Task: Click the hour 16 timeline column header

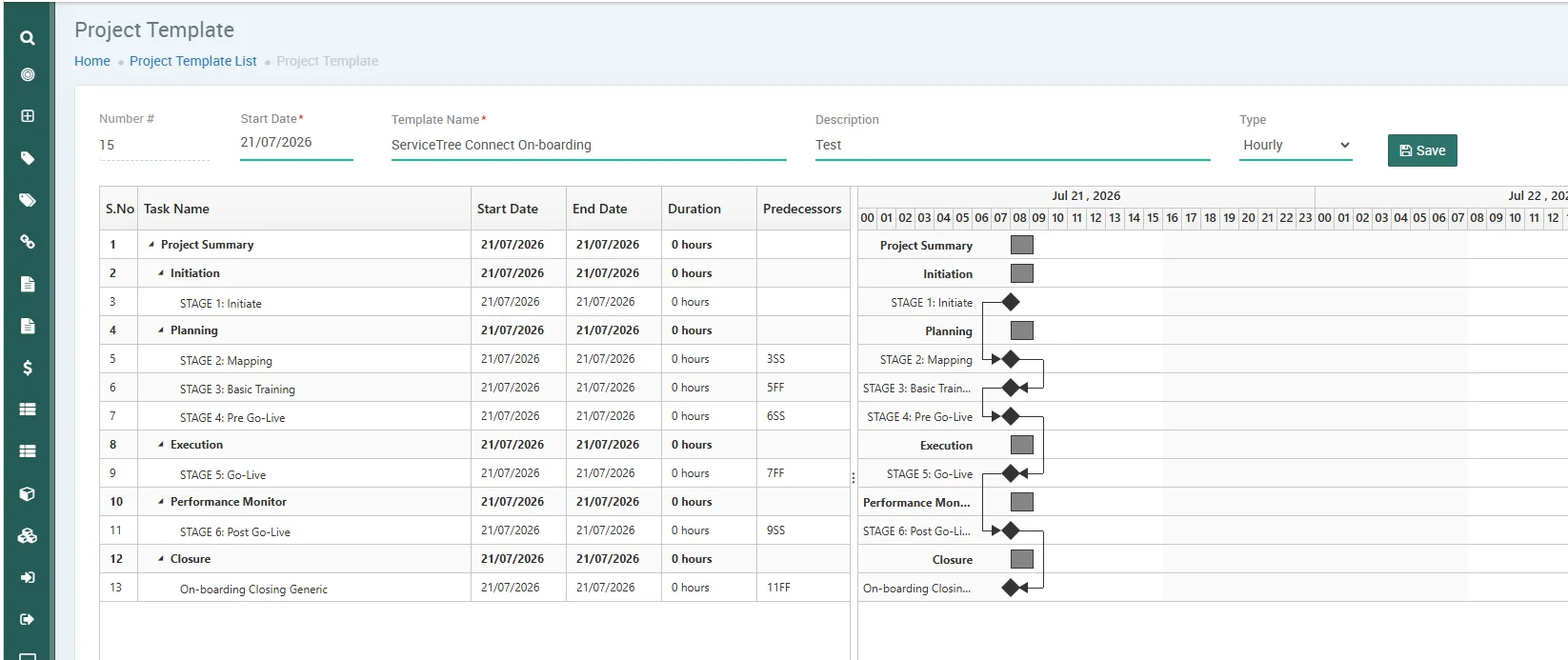Action: [1172, 218]
